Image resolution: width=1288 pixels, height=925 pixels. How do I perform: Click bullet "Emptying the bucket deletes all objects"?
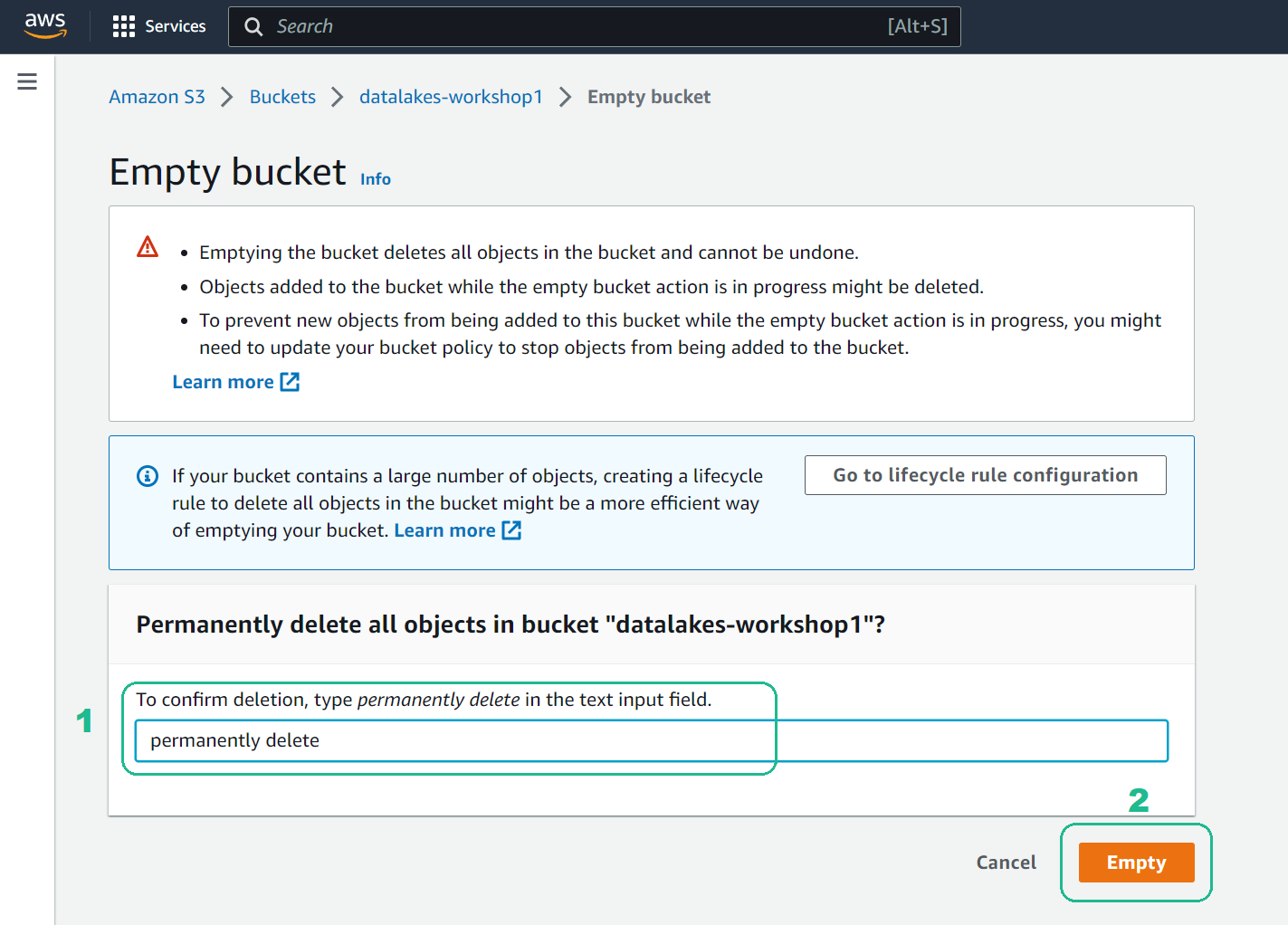pyautogui.click(x=530, y=253)
